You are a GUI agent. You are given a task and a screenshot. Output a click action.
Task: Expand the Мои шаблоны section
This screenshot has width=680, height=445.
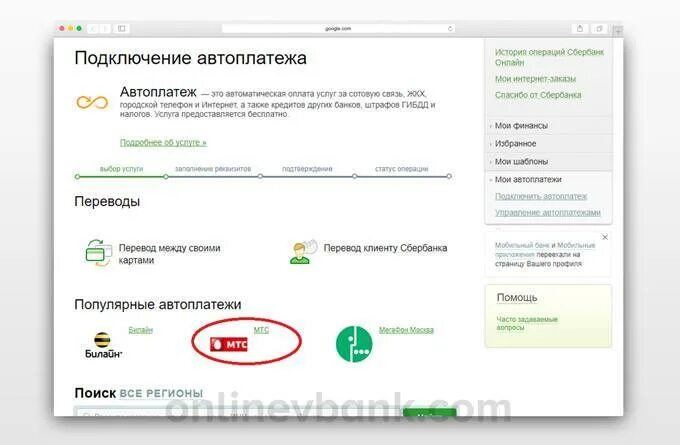pyautogui.click(x=521, y=161)
